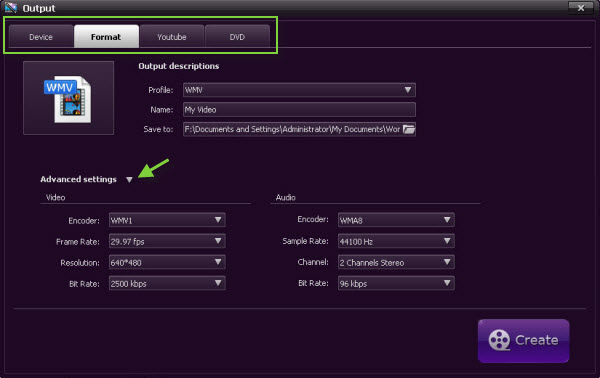600x378 pixels.
Task: Click the WMV file format thumbnail
Action: pos(68,98)
